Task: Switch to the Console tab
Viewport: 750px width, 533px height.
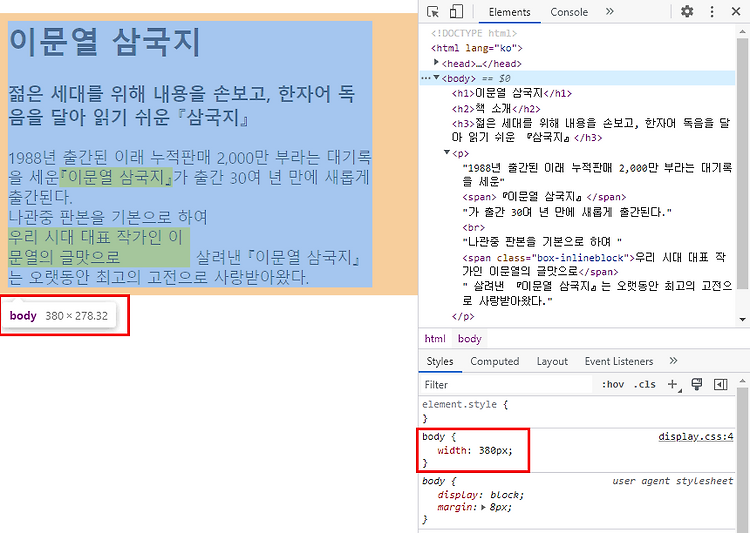Action: click(569, 12)
